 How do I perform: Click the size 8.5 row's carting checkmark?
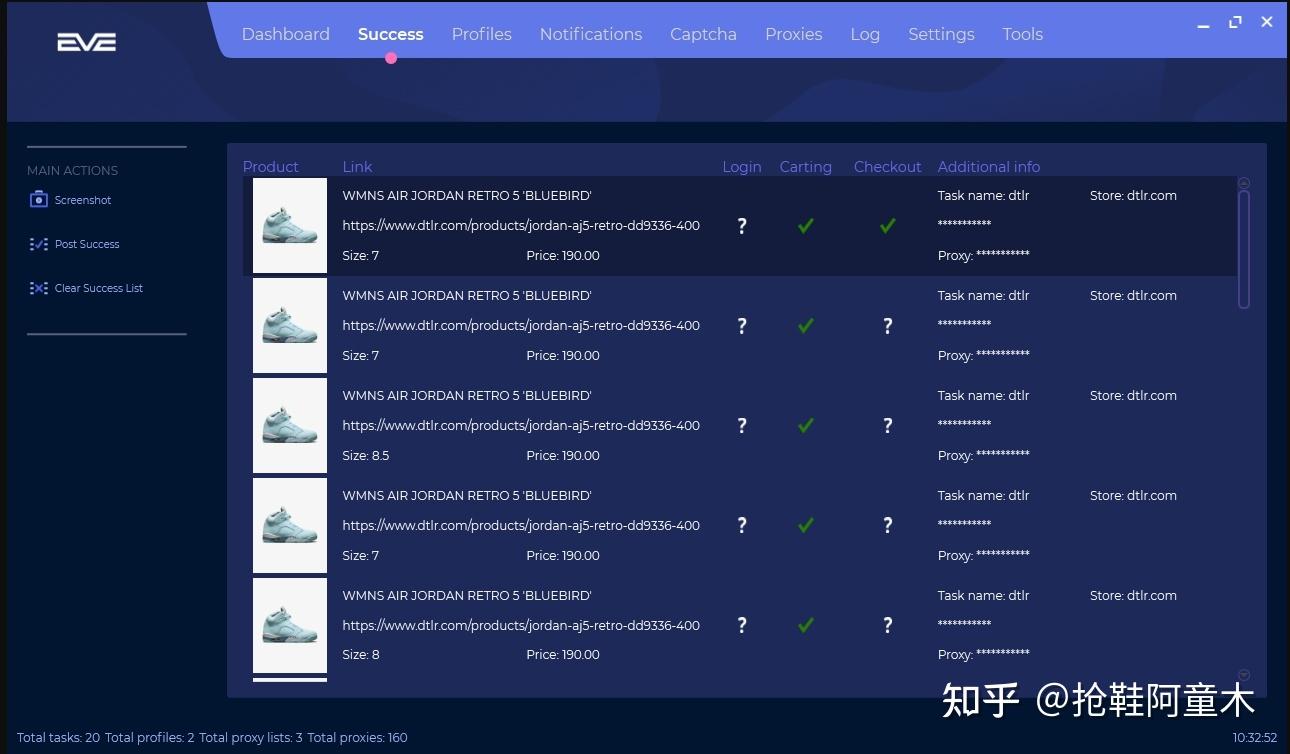(x=805, y=426)
